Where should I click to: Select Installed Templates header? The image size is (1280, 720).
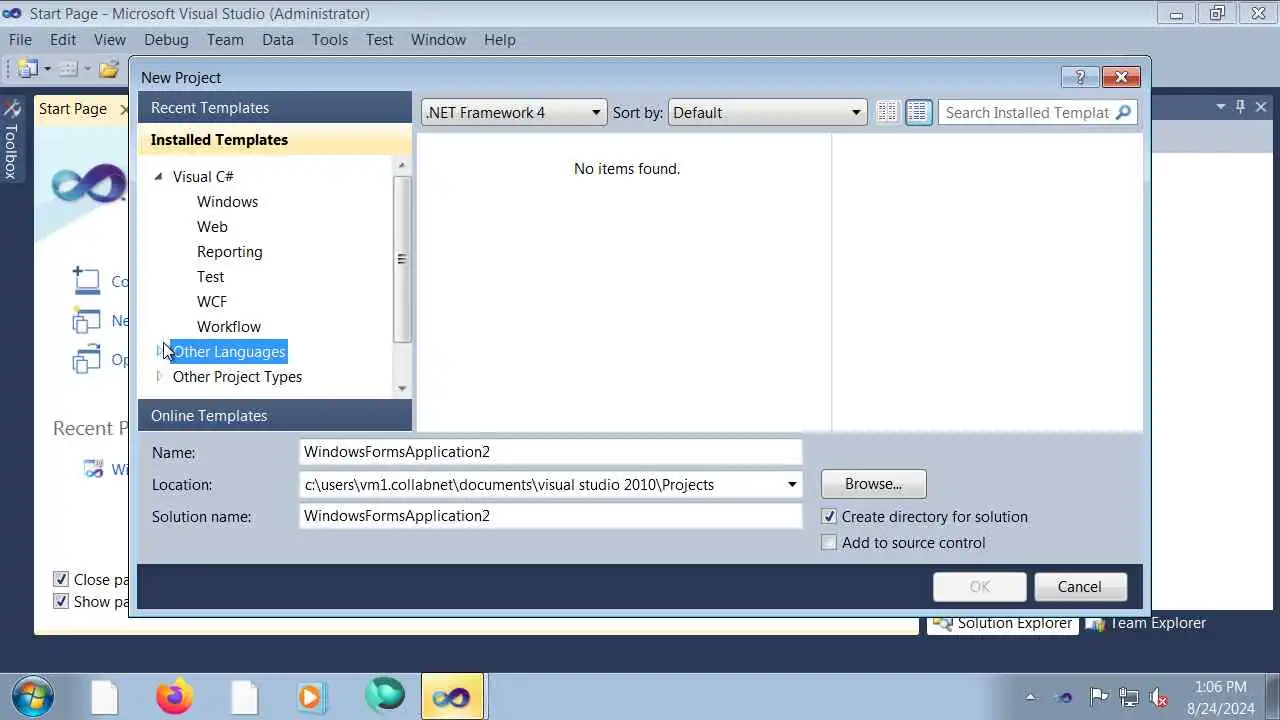pyautogui.click(x=274, y=140)
